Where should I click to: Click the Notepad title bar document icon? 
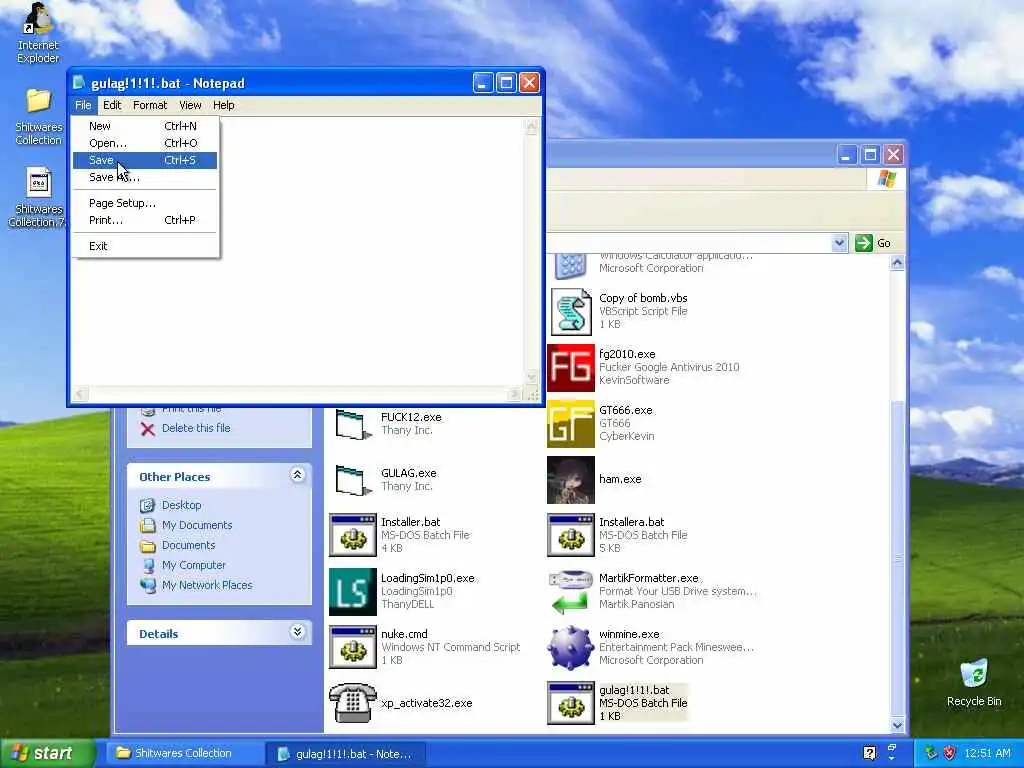coord(79,83)
